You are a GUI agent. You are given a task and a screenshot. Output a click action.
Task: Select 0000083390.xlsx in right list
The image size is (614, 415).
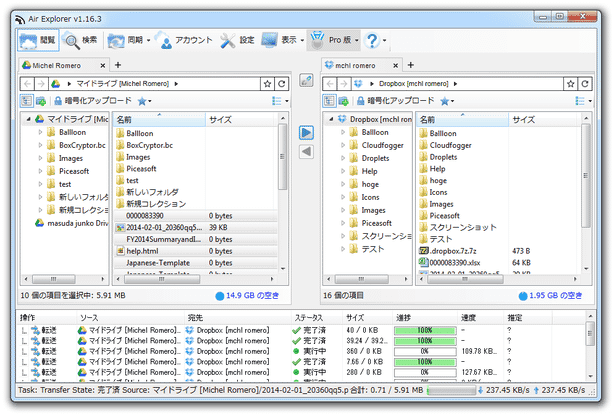click(455, 263)
